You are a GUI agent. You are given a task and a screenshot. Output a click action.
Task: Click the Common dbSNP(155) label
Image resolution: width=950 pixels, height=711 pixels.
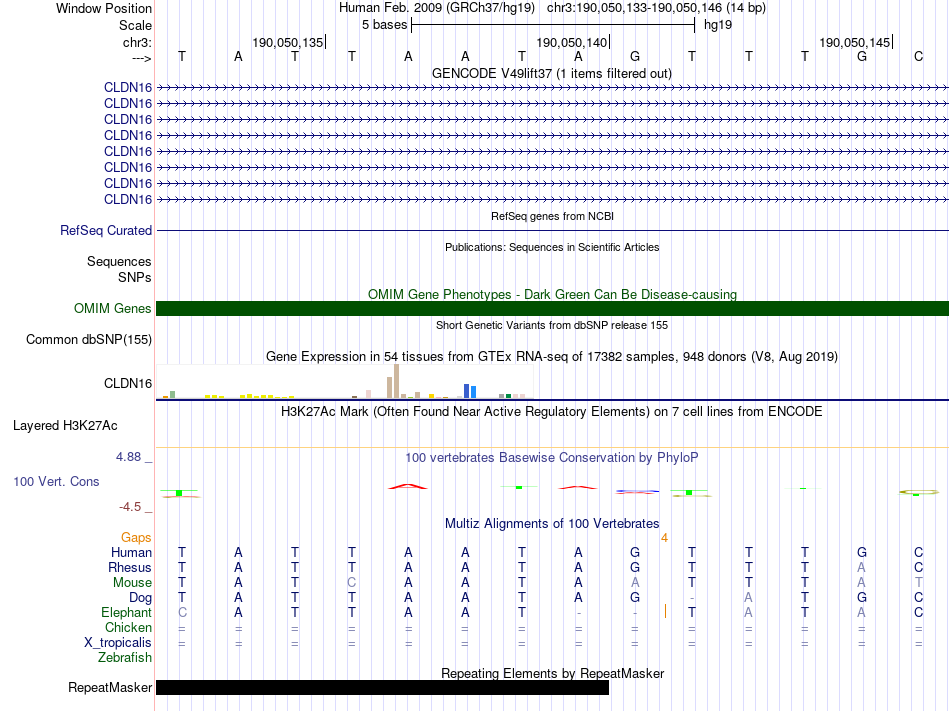coord(89,340)
